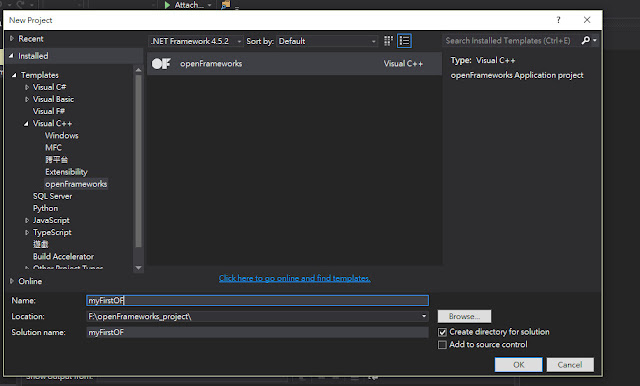The height and width of the screenshot is (386, 640).
Task: Open search options dropdown arrow
Action: pyautogui.click(x=595, y=40)
